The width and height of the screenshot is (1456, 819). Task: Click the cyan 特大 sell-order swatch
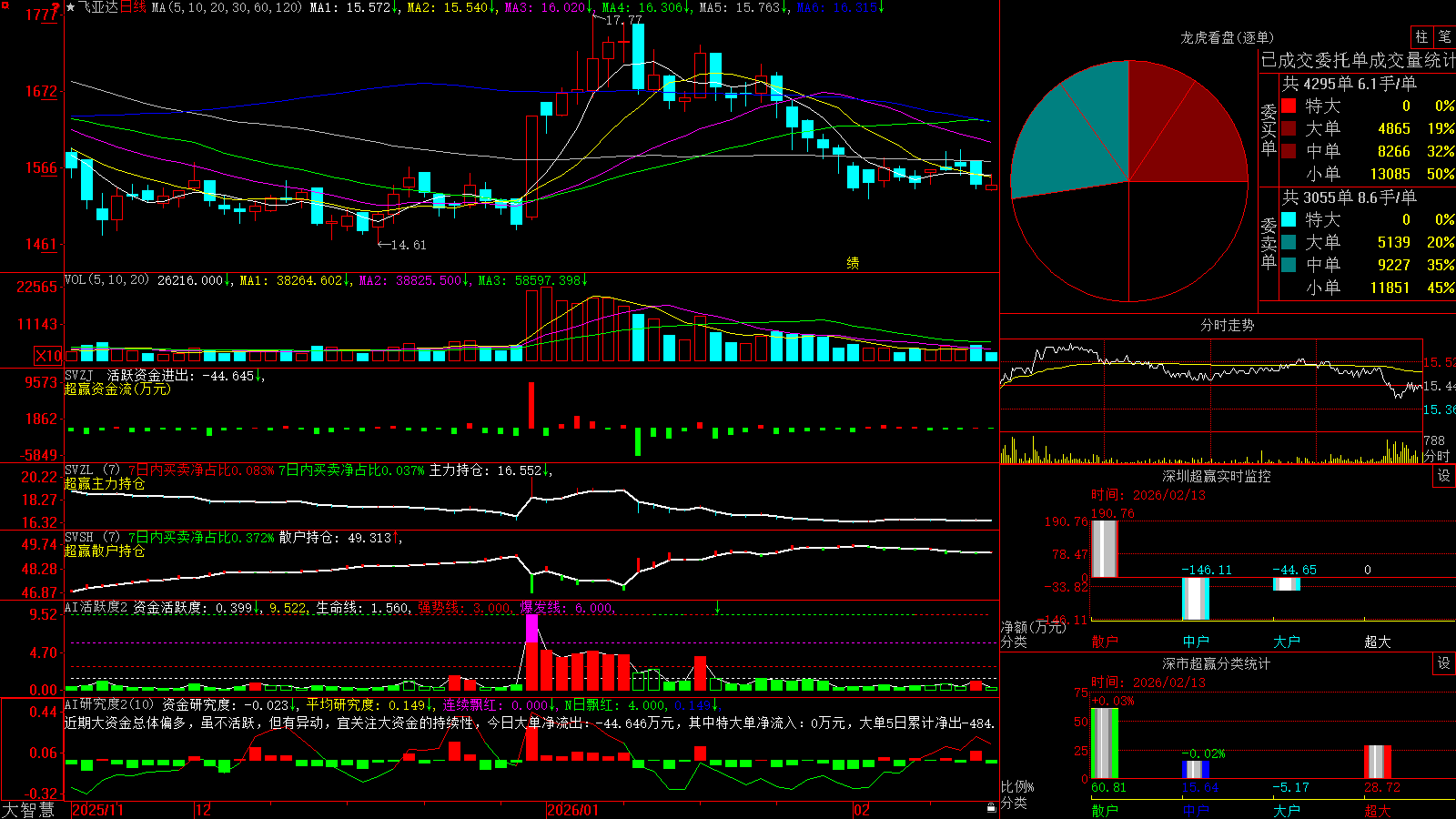1289,219
